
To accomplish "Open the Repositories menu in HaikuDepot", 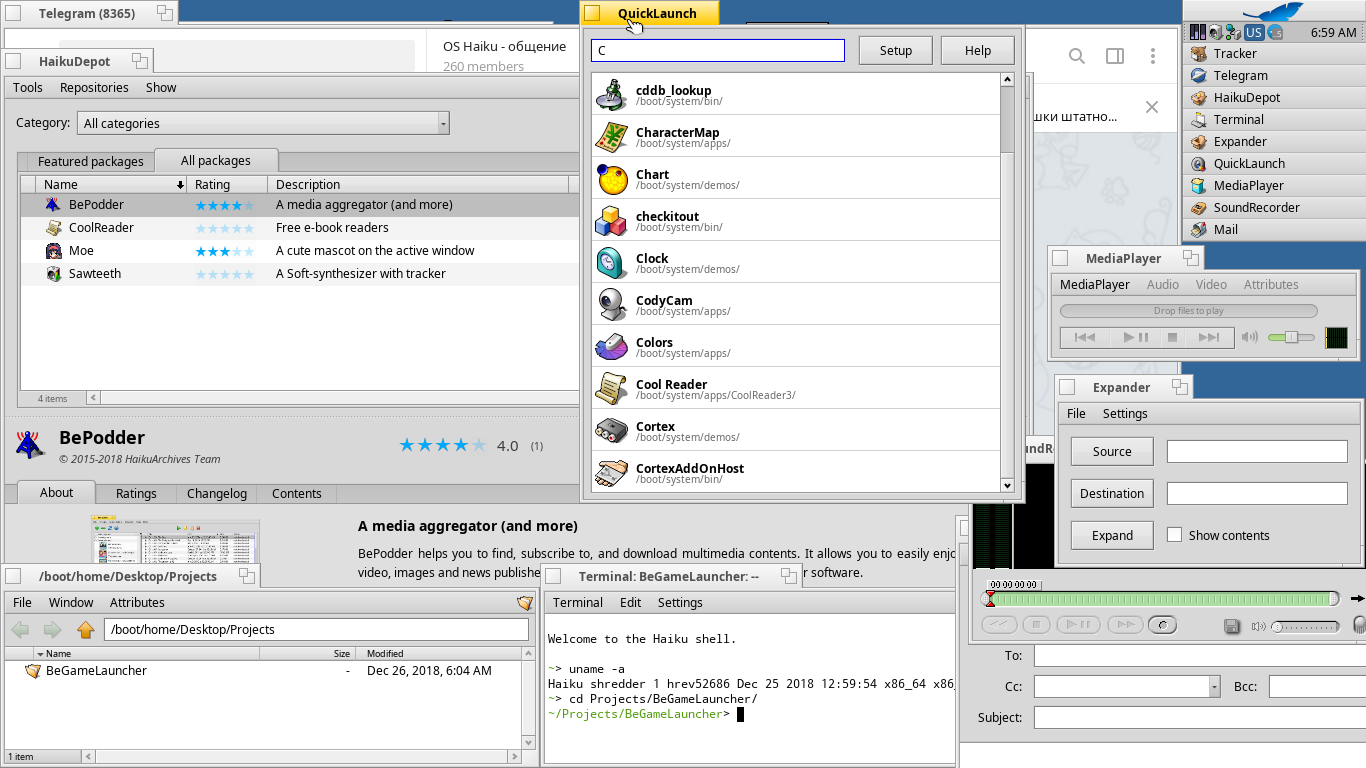I will click(x=94, y=88).
